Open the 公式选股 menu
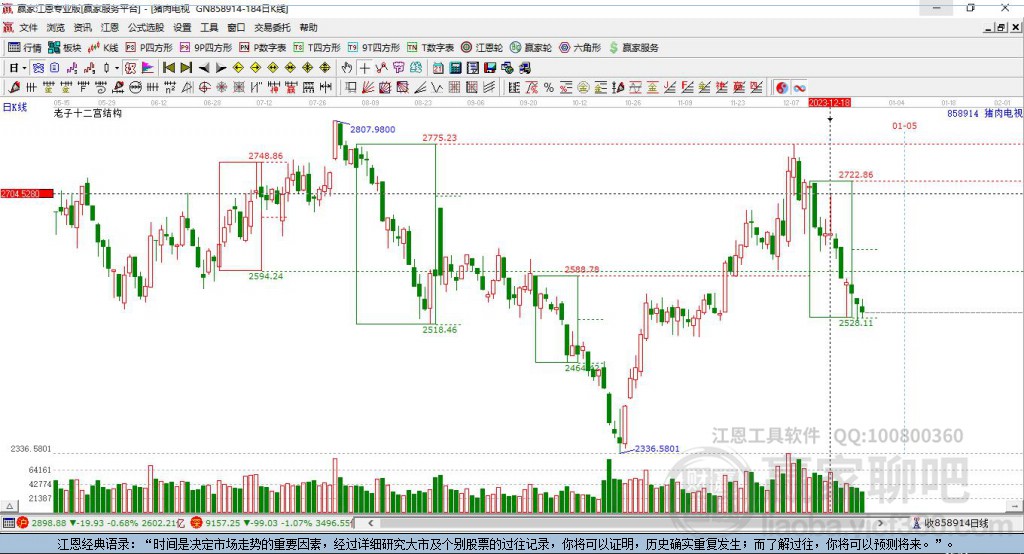 click(146, 27)
